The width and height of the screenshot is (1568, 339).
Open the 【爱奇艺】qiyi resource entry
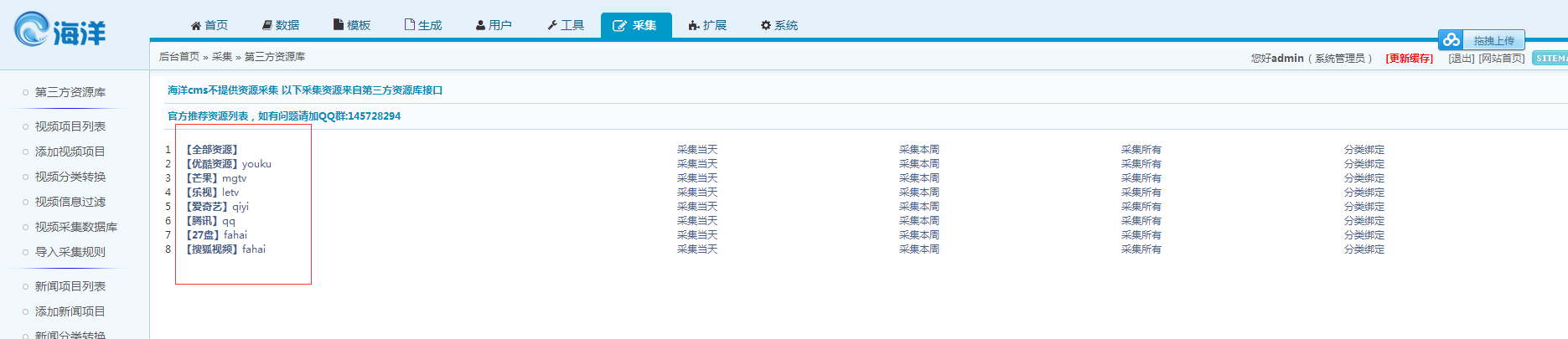click(215, 207)
